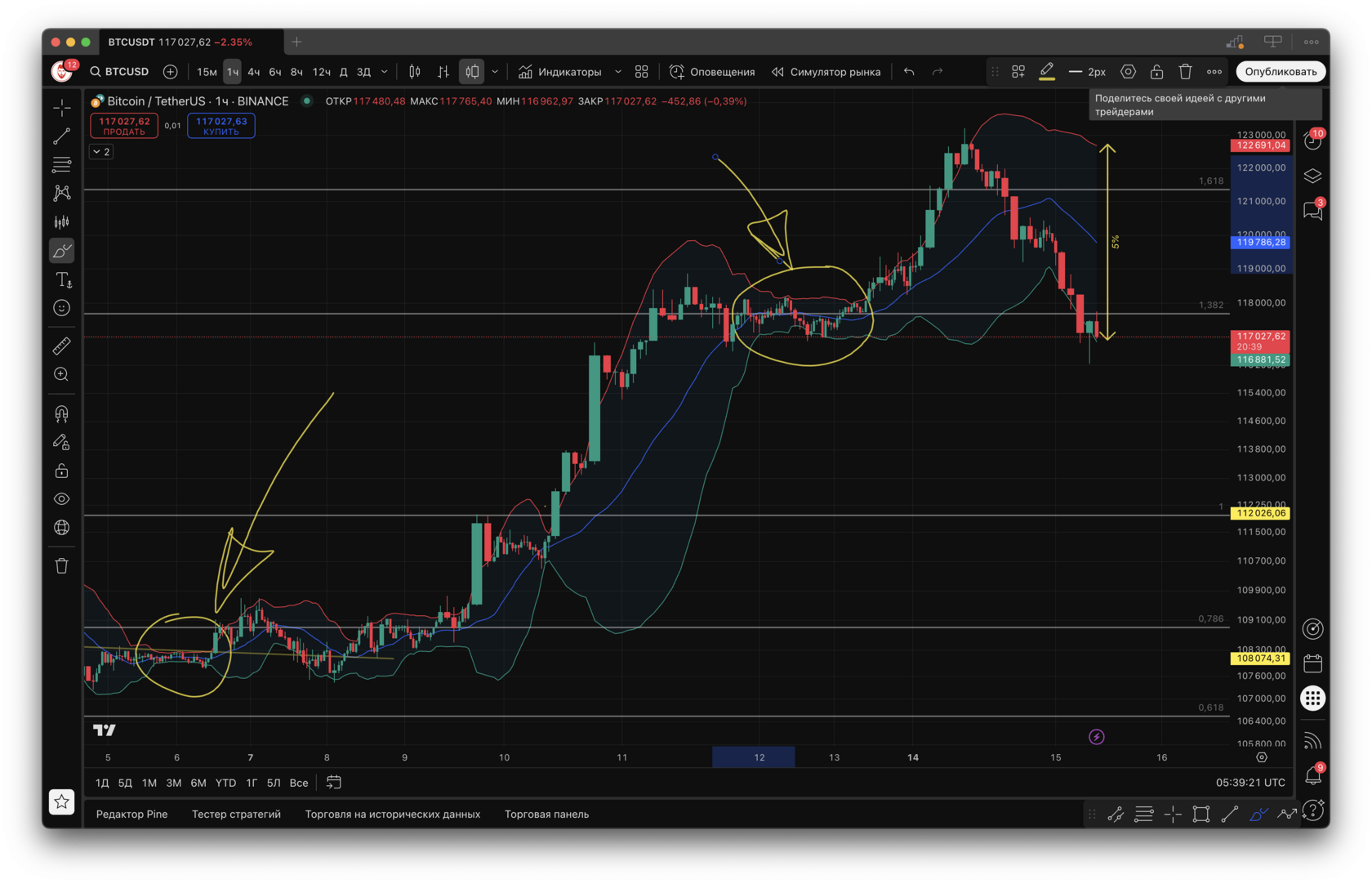Image resolution: width=1372 pixels, height=884 pixels.
Task: Open a new tab with the plus button
Action: click(297, 42)
